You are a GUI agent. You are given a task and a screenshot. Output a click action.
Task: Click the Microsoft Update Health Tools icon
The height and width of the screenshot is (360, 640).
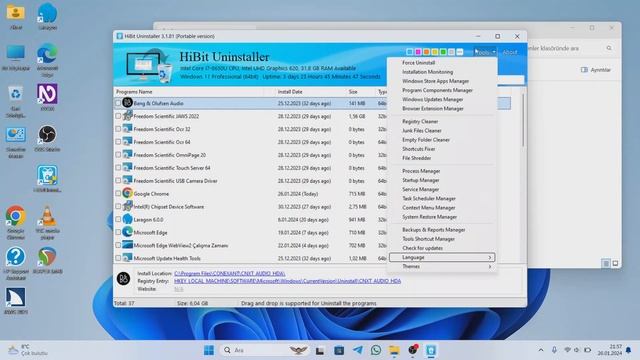pyautogui.click(x=127, y=258)
